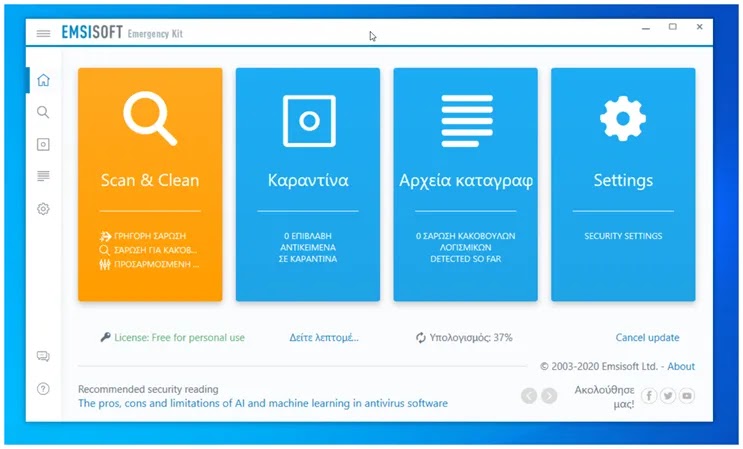Start ΠΡΟΣΑΡΜΟΣΜΕΝΗ custom scan
The image size is (743, 449).
click(x=149, y=264)
